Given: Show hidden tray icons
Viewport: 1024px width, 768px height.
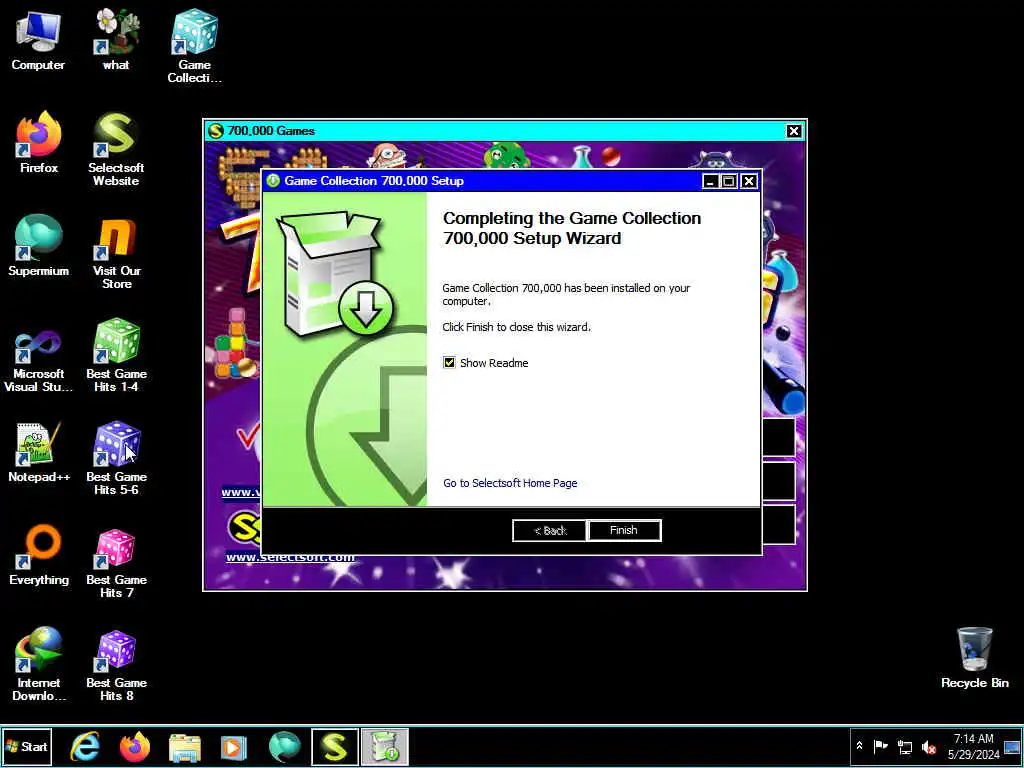Looking at the screenshot, I should (x=859, y=746).
